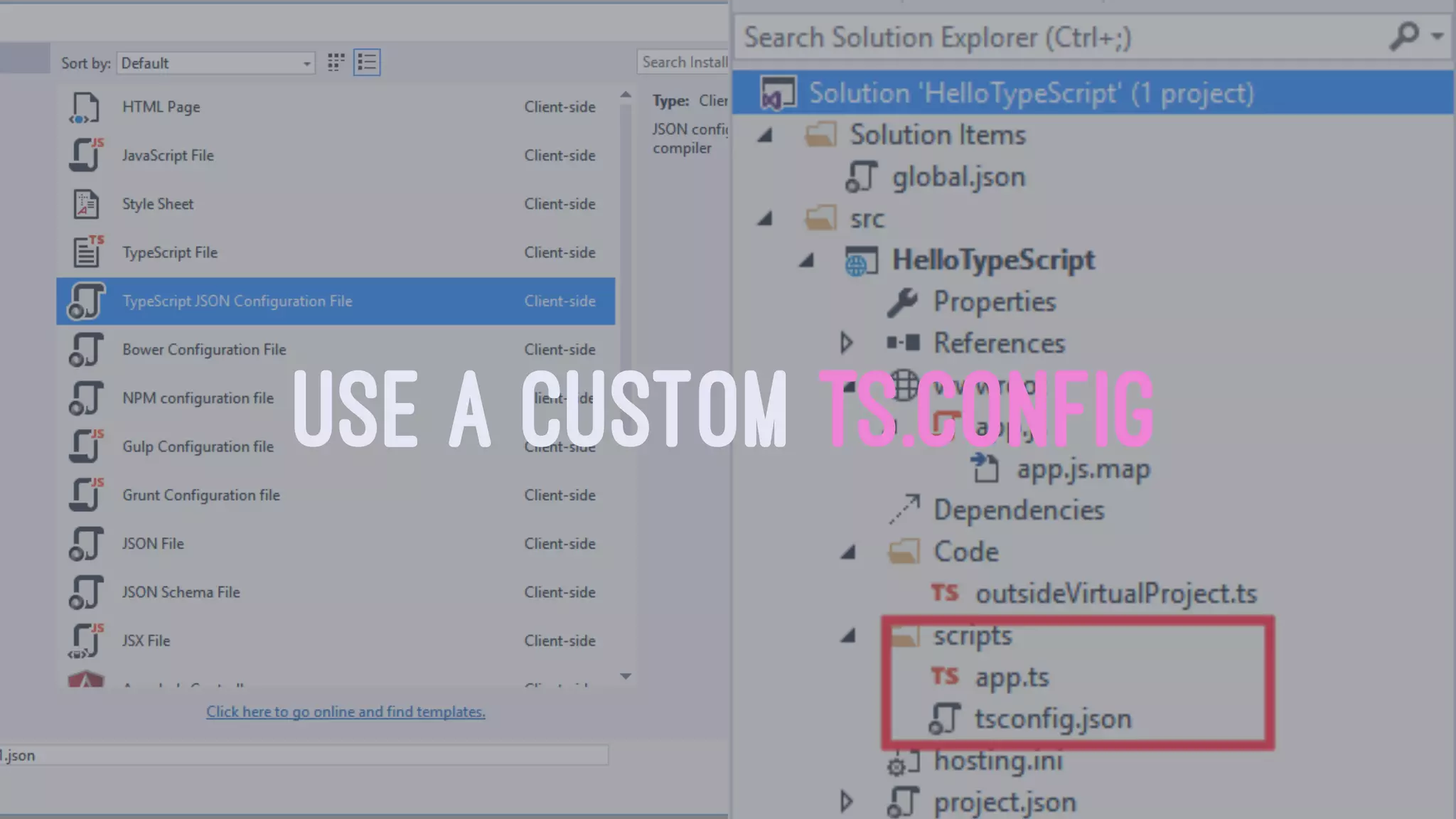Click the tsconfig.json file icon
1456x819 pixels.
(945, 718)
